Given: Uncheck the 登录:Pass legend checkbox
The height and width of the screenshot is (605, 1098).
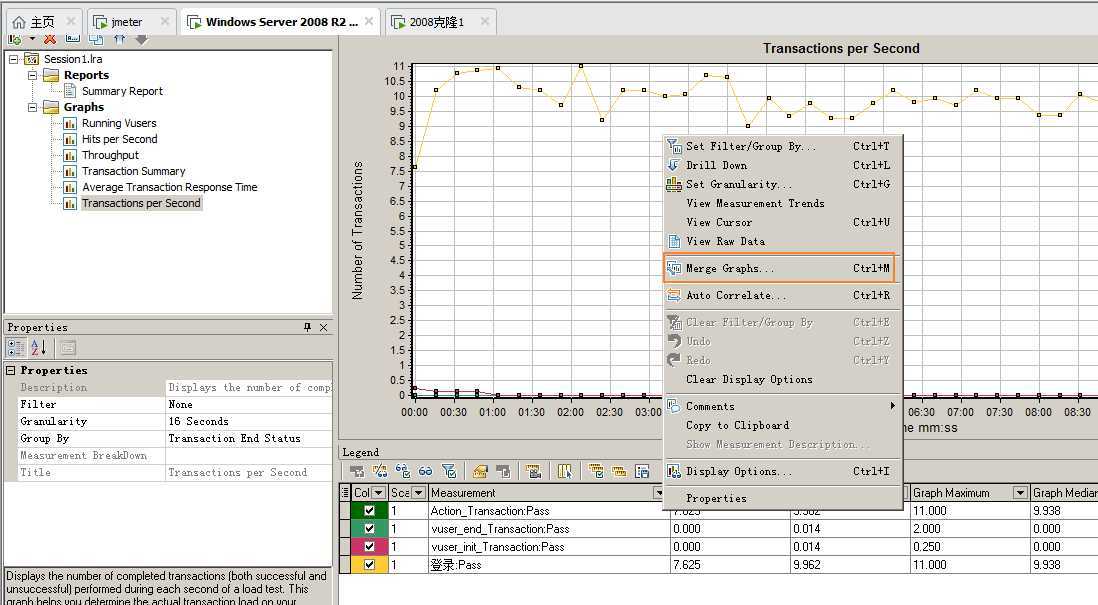Looking at the screenshot, I should [369, 564].
